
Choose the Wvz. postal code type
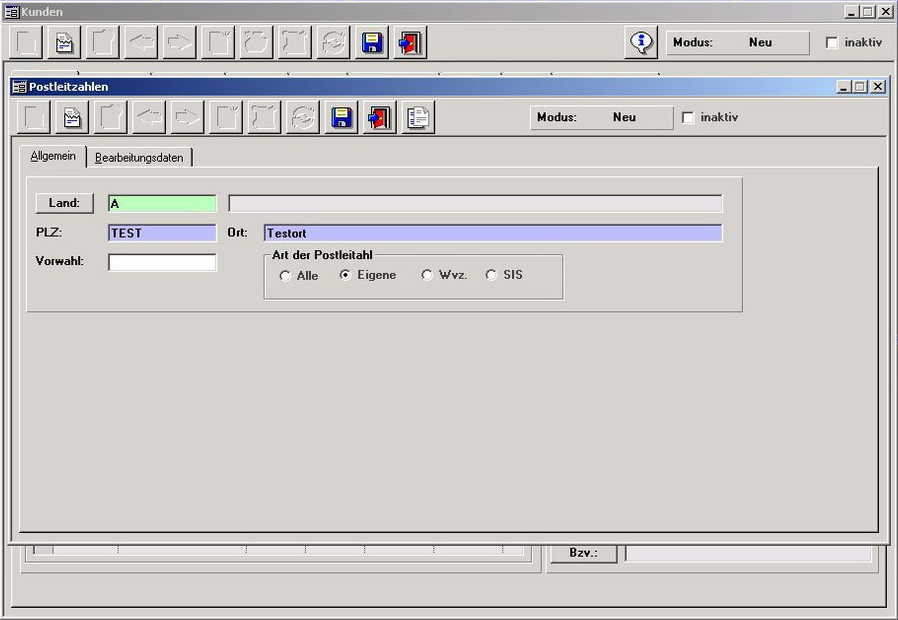(427, 275)
